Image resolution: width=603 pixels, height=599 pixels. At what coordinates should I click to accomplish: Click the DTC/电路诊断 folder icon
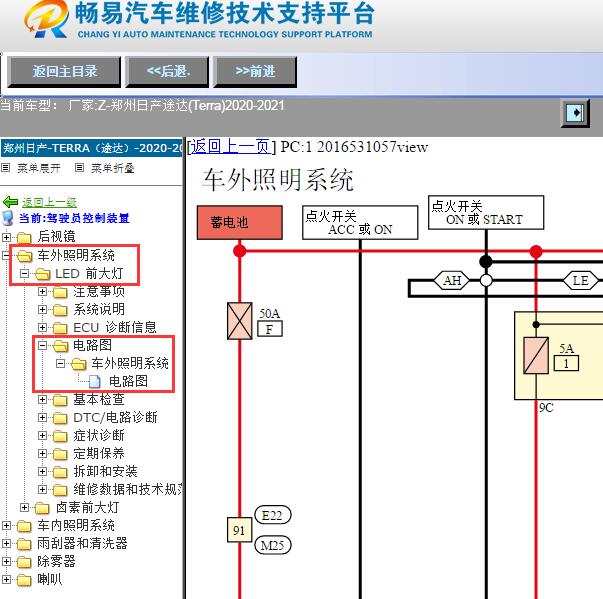pos(60,418)
